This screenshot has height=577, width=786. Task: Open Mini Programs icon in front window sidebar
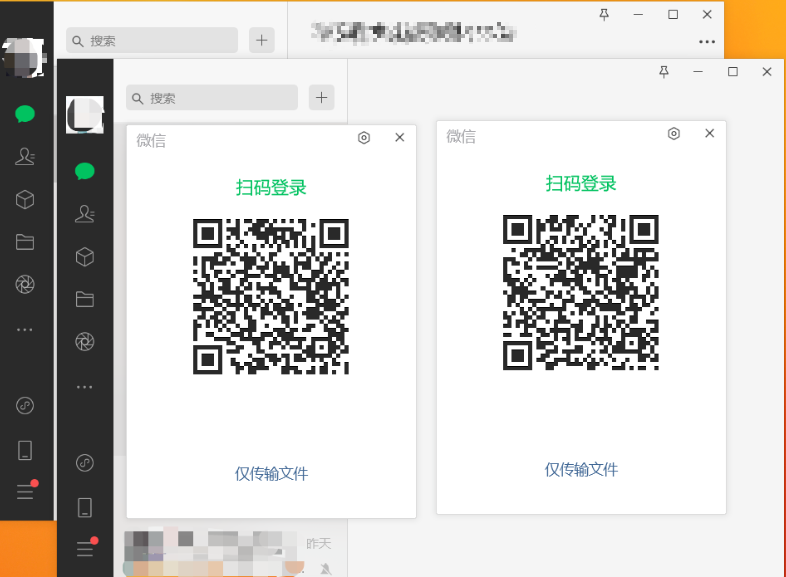(85, 462)
